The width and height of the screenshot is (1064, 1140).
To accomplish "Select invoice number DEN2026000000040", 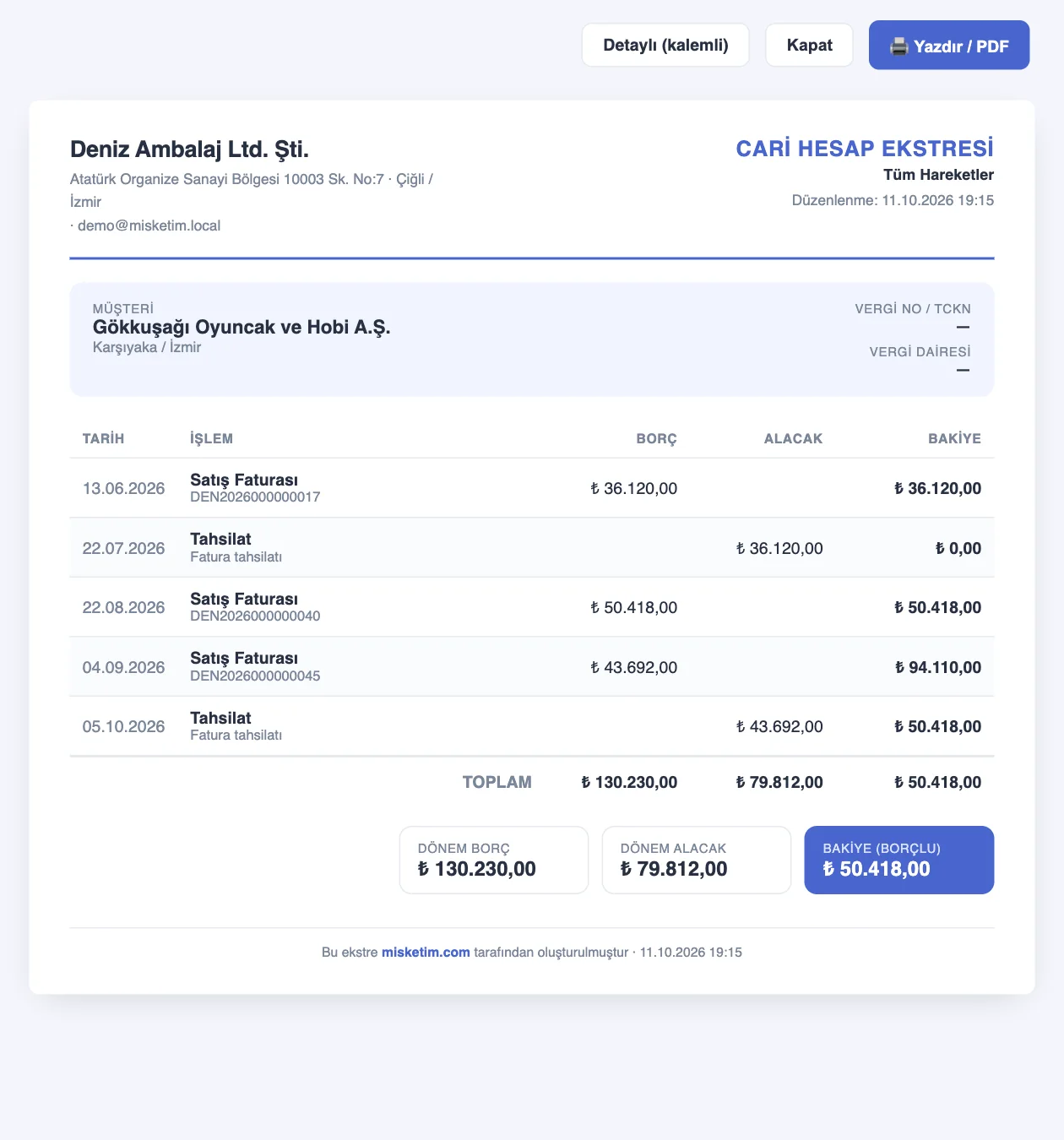I will [x=255, y=616].
